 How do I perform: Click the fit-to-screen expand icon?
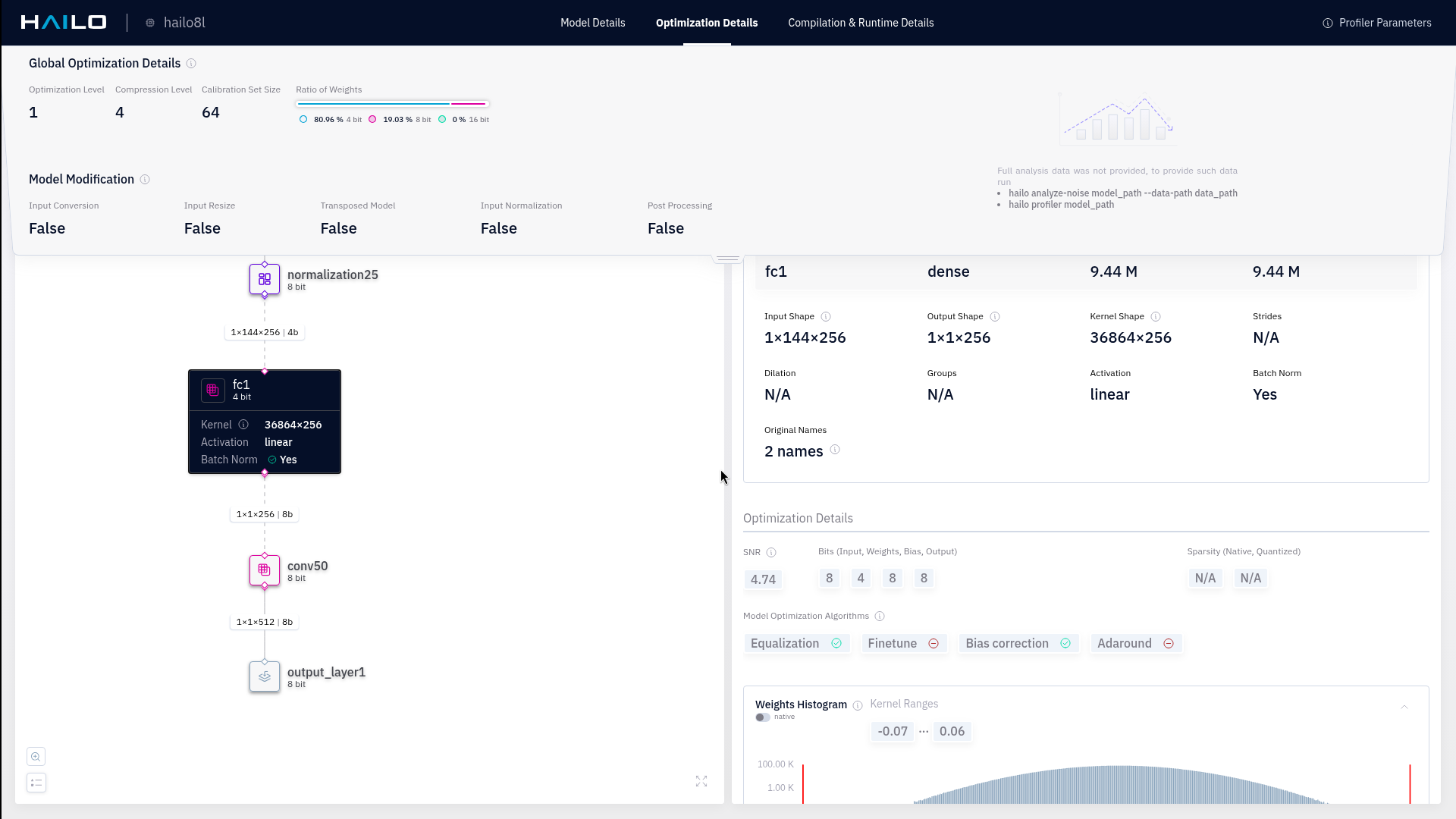[701, 781]
